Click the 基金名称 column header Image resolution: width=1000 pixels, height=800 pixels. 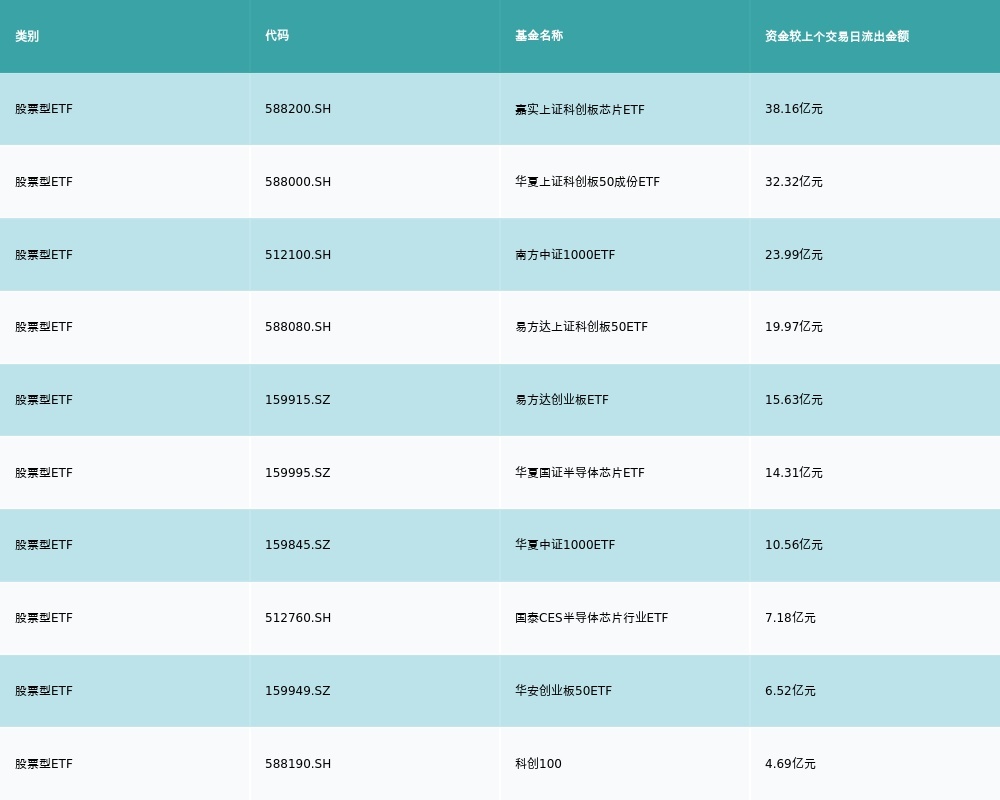coord(539,36)
